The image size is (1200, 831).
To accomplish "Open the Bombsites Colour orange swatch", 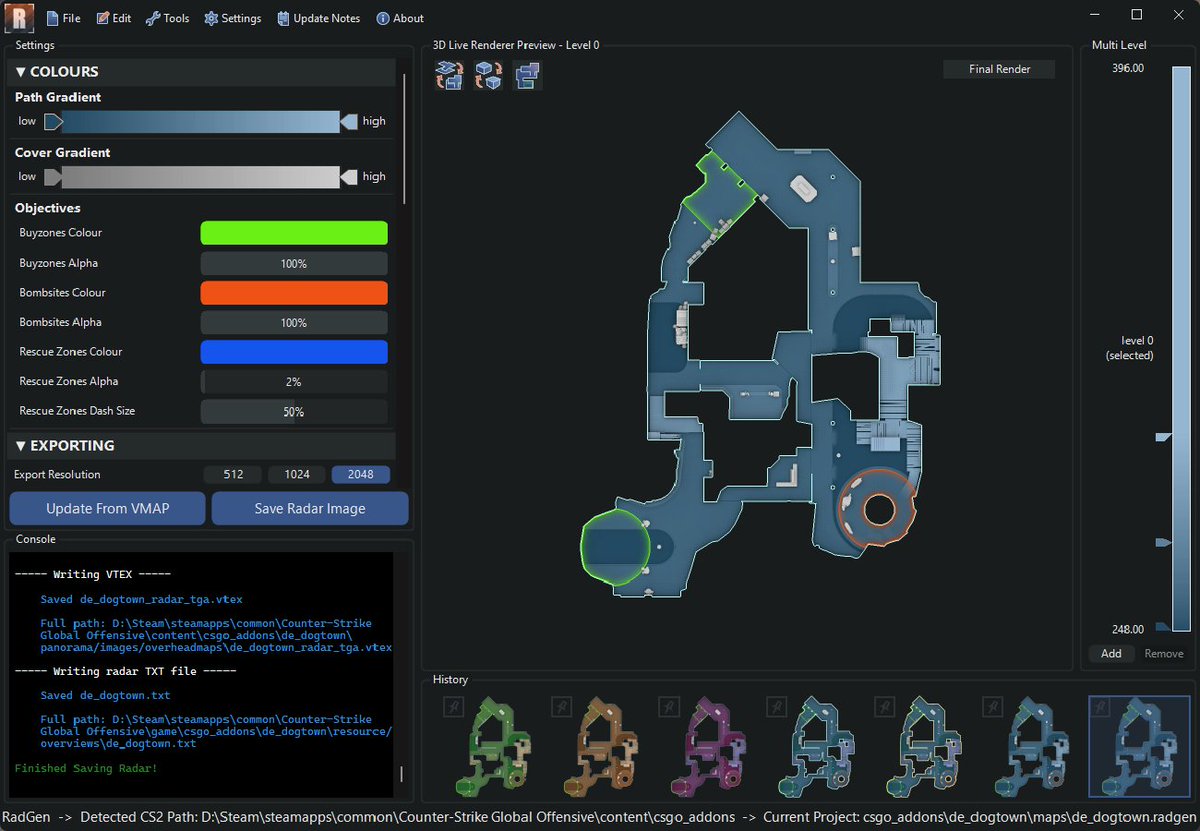I will point(294,293).
